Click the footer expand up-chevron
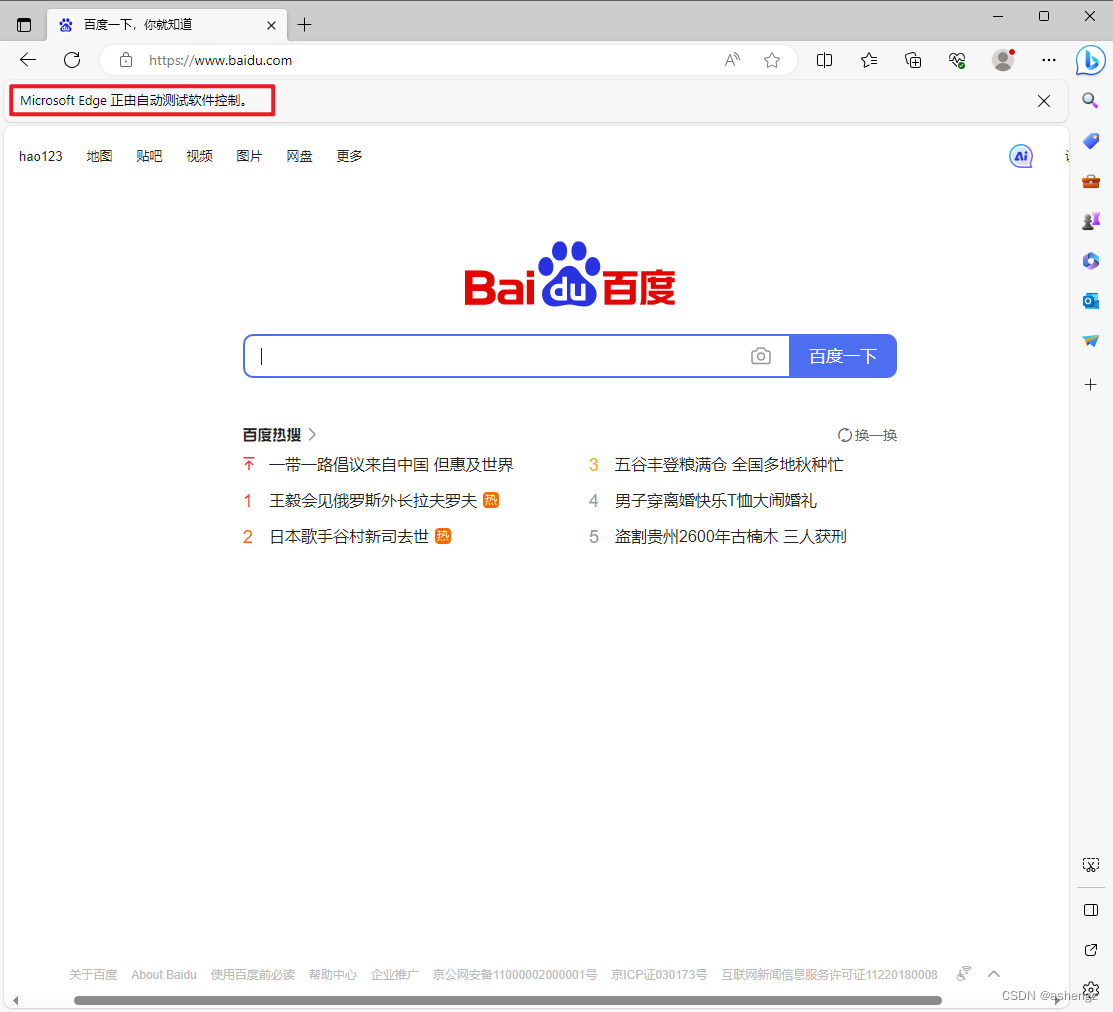The image size is (1113, 1012). pyautogui.click(x=994, y=974)
